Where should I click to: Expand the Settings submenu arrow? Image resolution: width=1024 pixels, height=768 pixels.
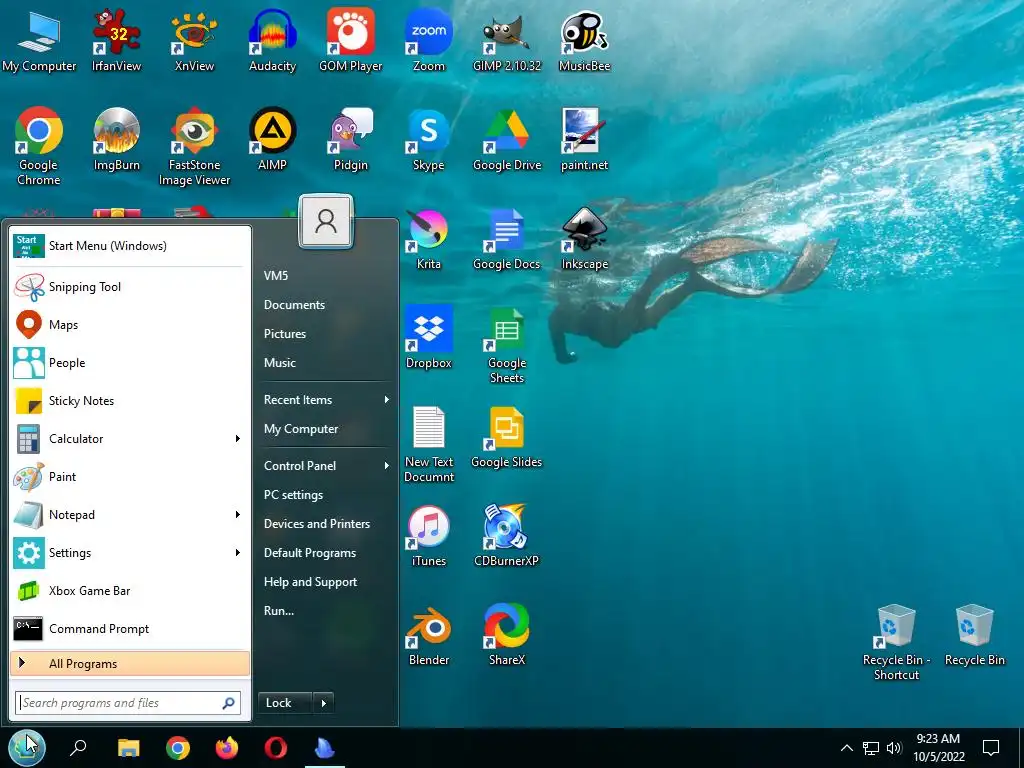[x=238, y=552]
